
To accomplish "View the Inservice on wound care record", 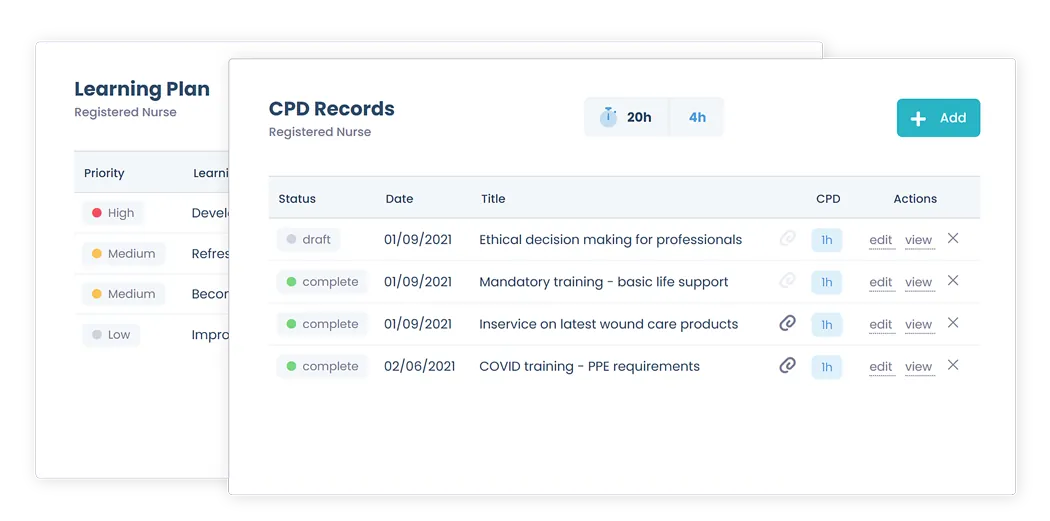I will (919, 325).
